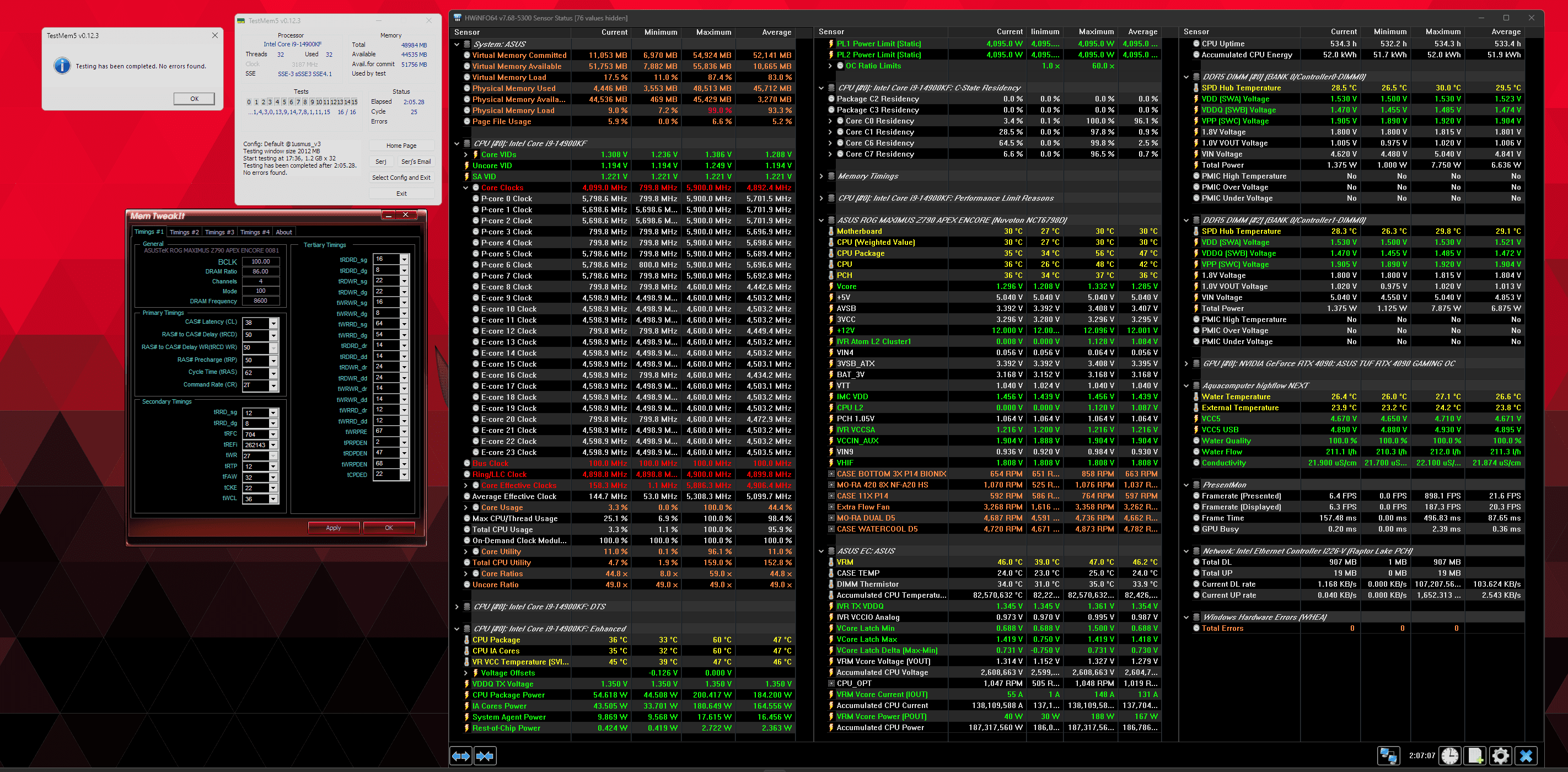
Task: Click the bolt icon beside PL1 Power Limit
Action: [x=831, y=44]
